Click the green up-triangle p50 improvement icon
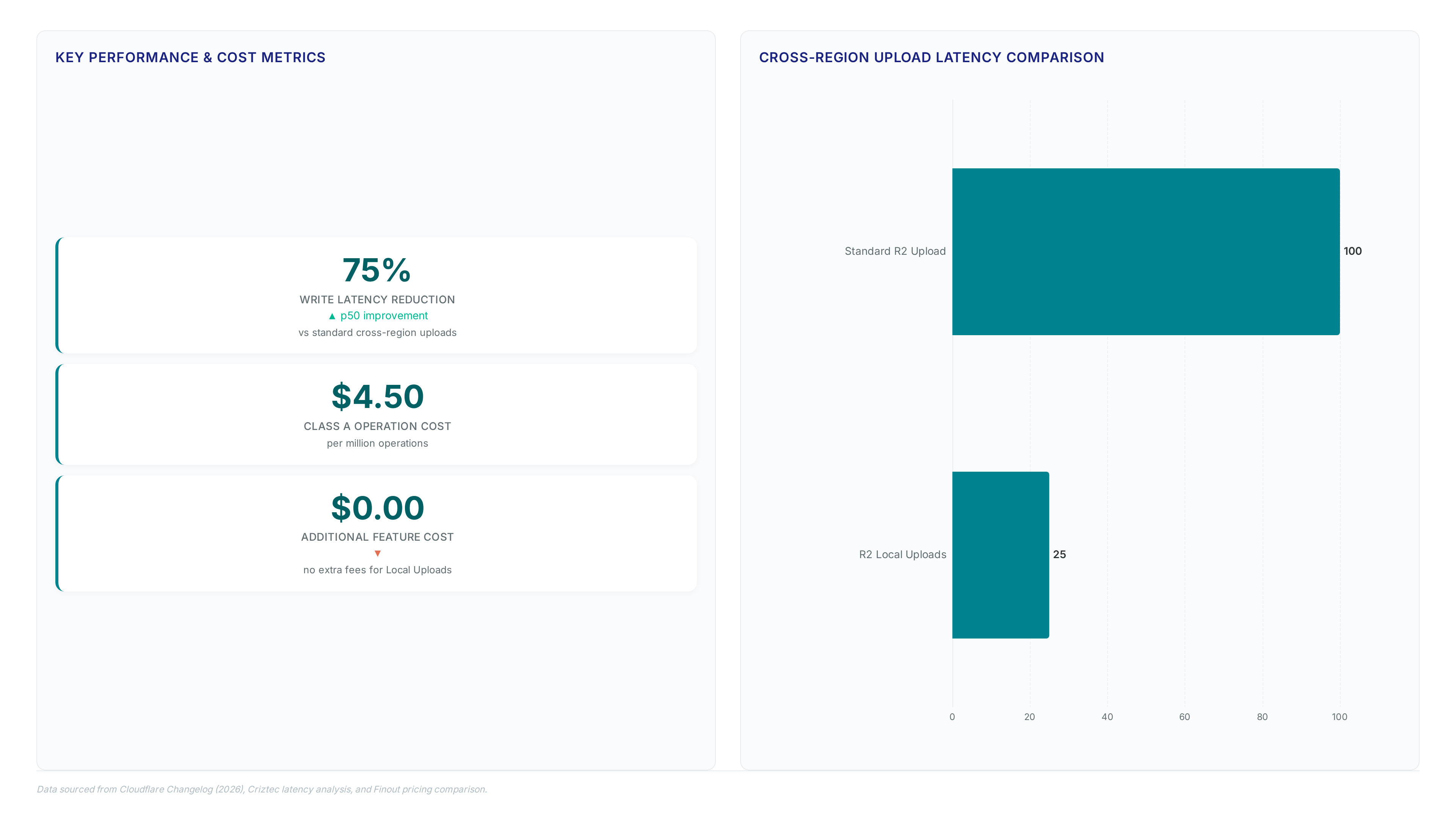The width and height of the screenshot is (1456, 819). point(332,316)
